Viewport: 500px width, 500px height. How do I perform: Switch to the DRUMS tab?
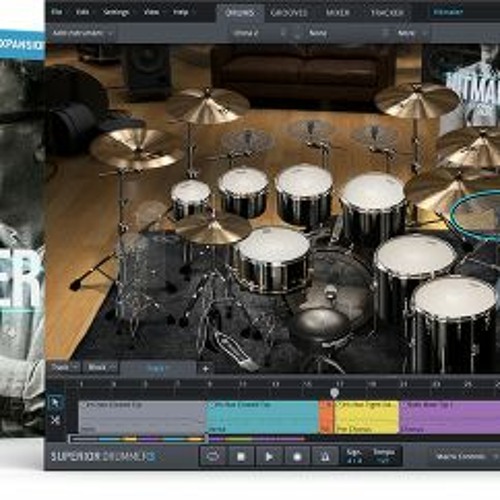pos(240,13)
